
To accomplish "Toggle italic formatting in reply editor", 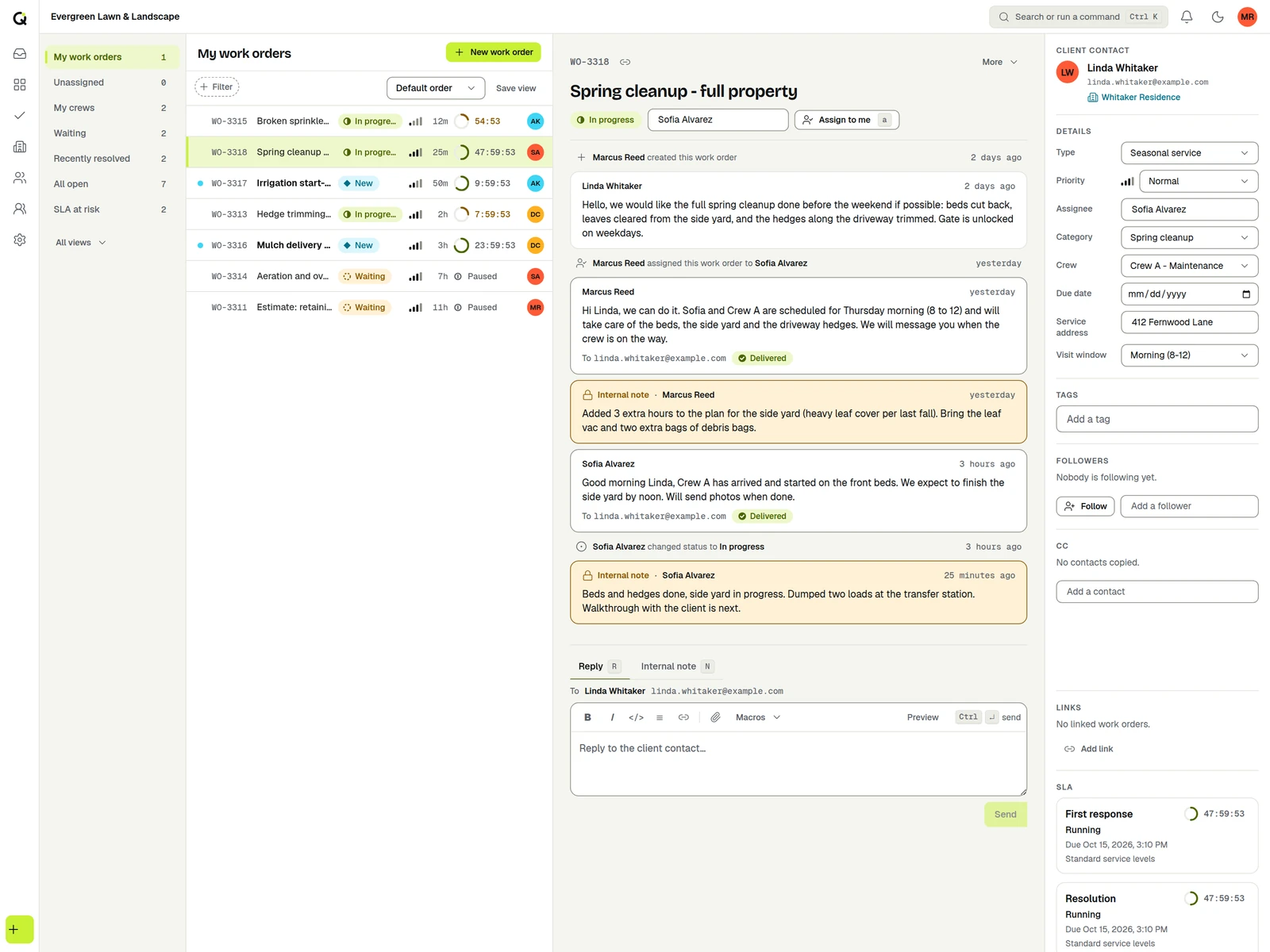I will [x=612, y=717].
